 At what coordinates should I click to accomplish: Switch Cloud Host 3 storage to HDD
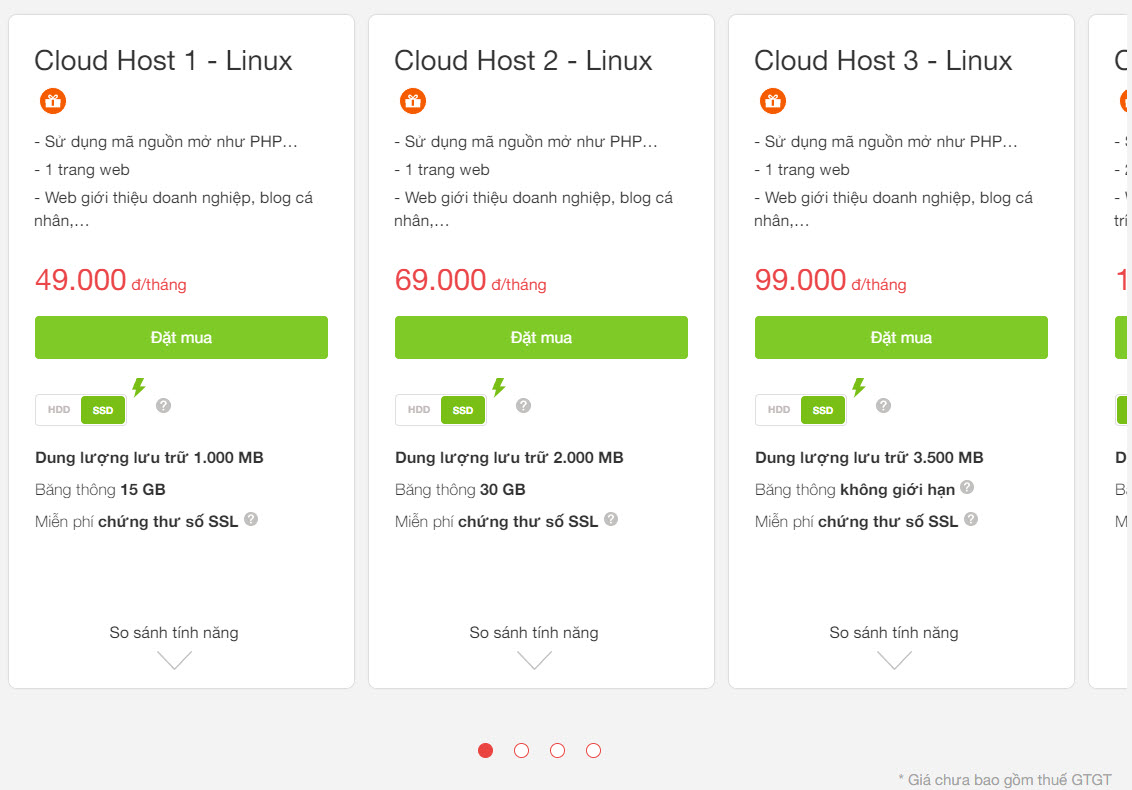point(778,410)
